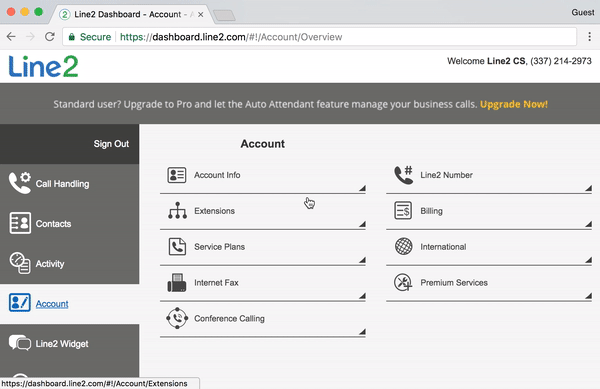The height and width of the screenshot is (389, 600).
Task: Click the Upgrade Now! link
Action: pos(514,104)
